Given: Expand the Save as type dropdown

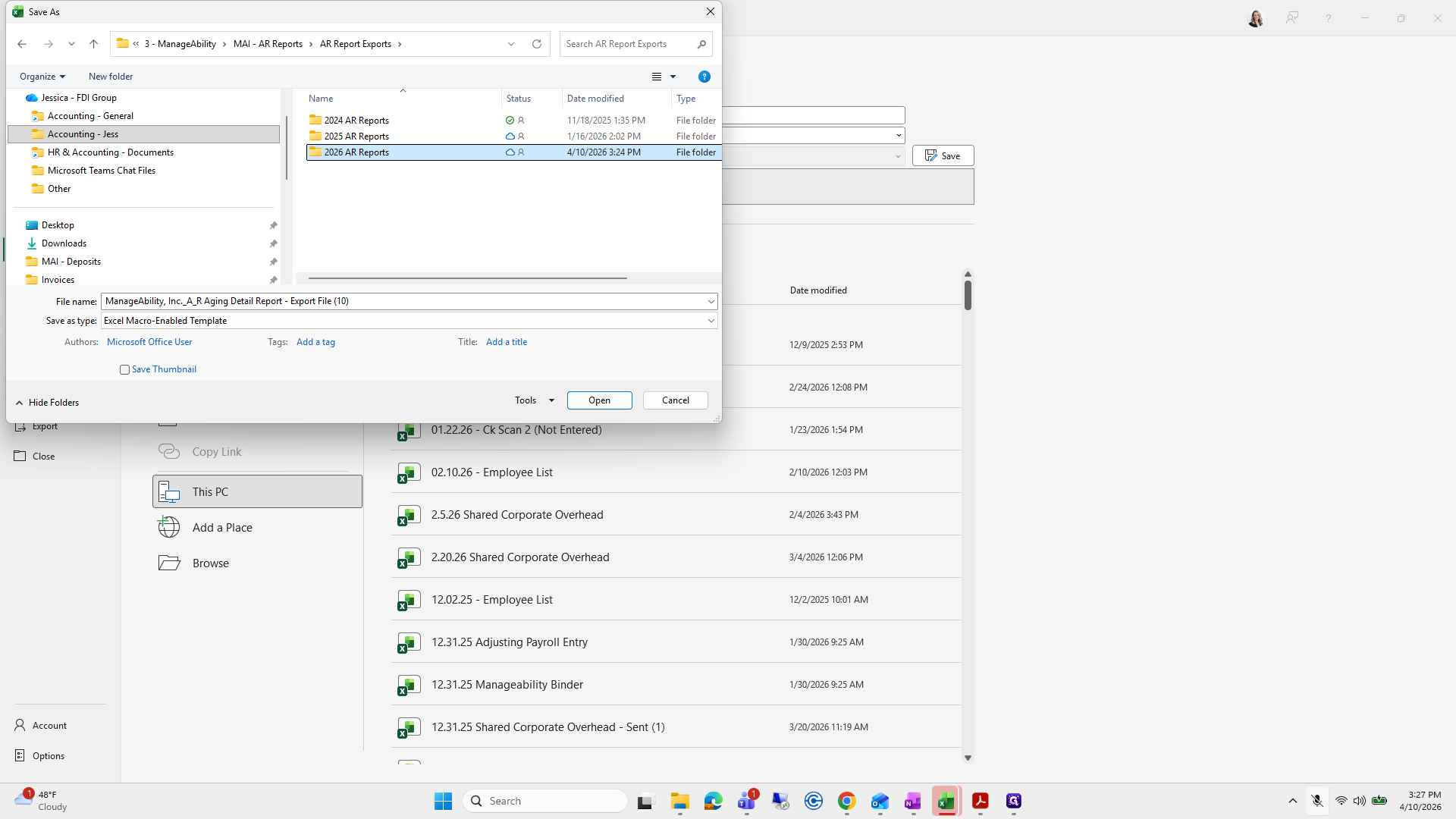Looking at the screenshot, I should coord(711,321).
